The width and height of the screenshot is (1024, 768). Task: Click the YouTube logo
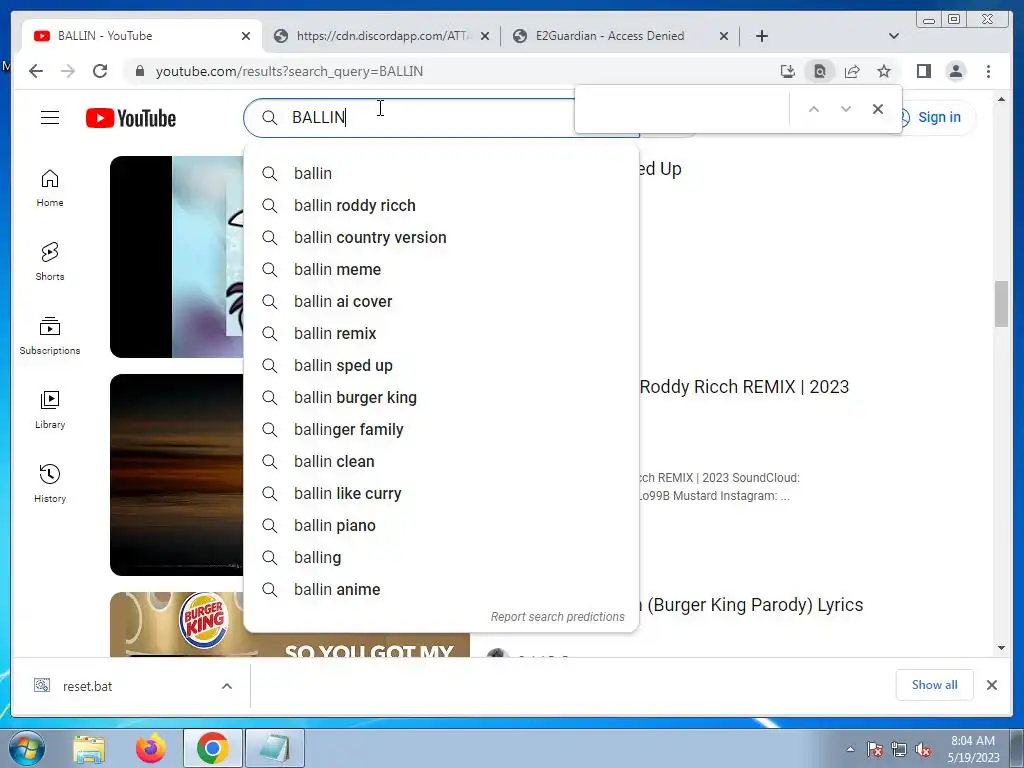click(131, 118)
